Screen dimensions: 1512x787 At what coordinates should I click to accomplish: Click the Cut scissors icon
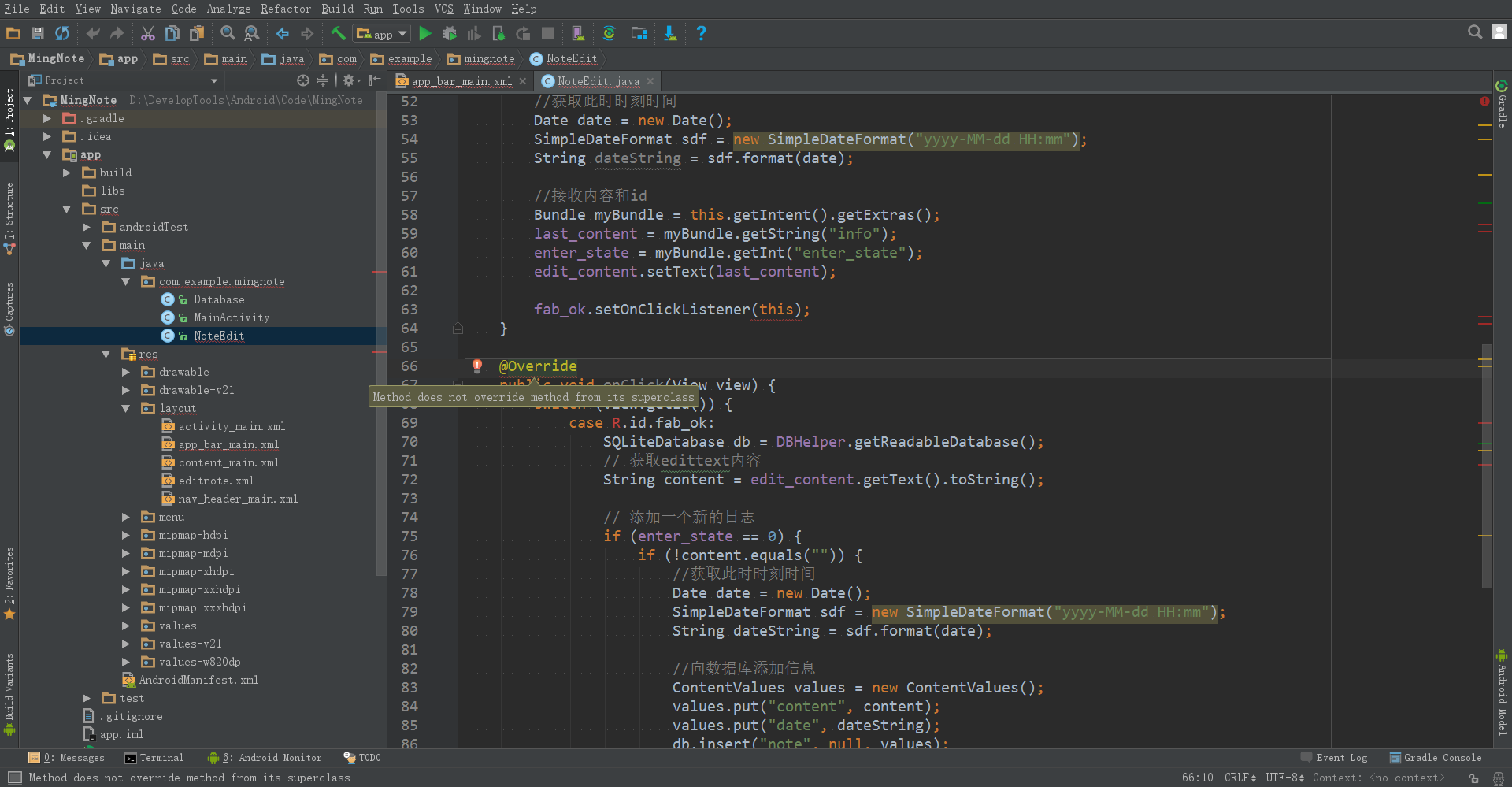tap(148, 33)
